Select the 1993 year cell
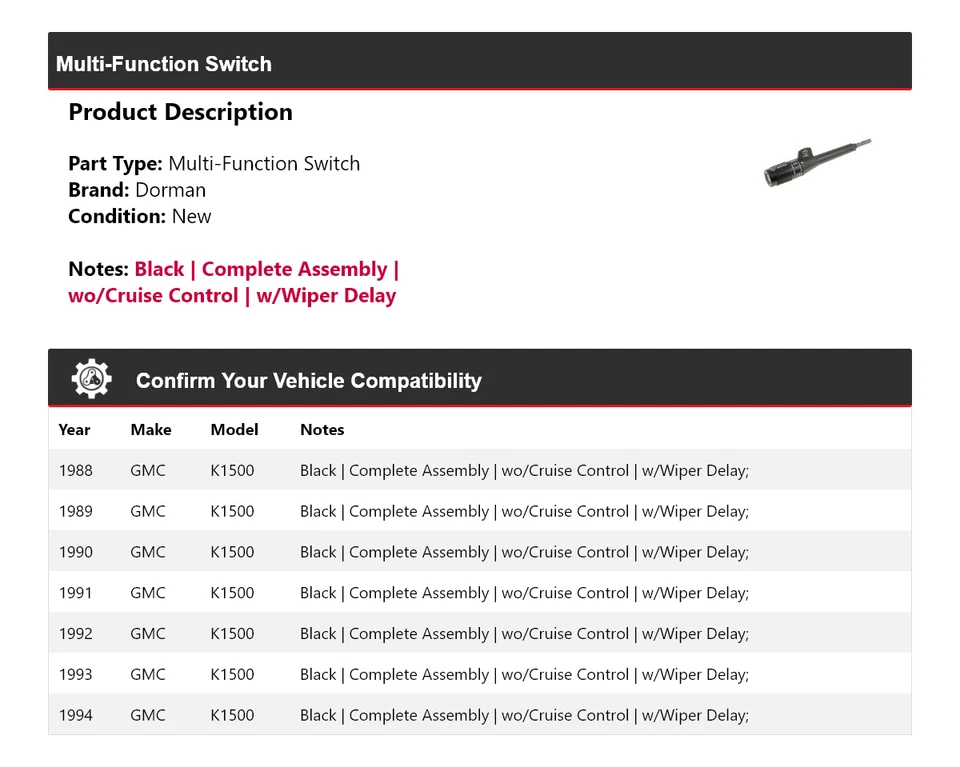The height and width of the screenshot is (767, 960). (x=75, y=675)
